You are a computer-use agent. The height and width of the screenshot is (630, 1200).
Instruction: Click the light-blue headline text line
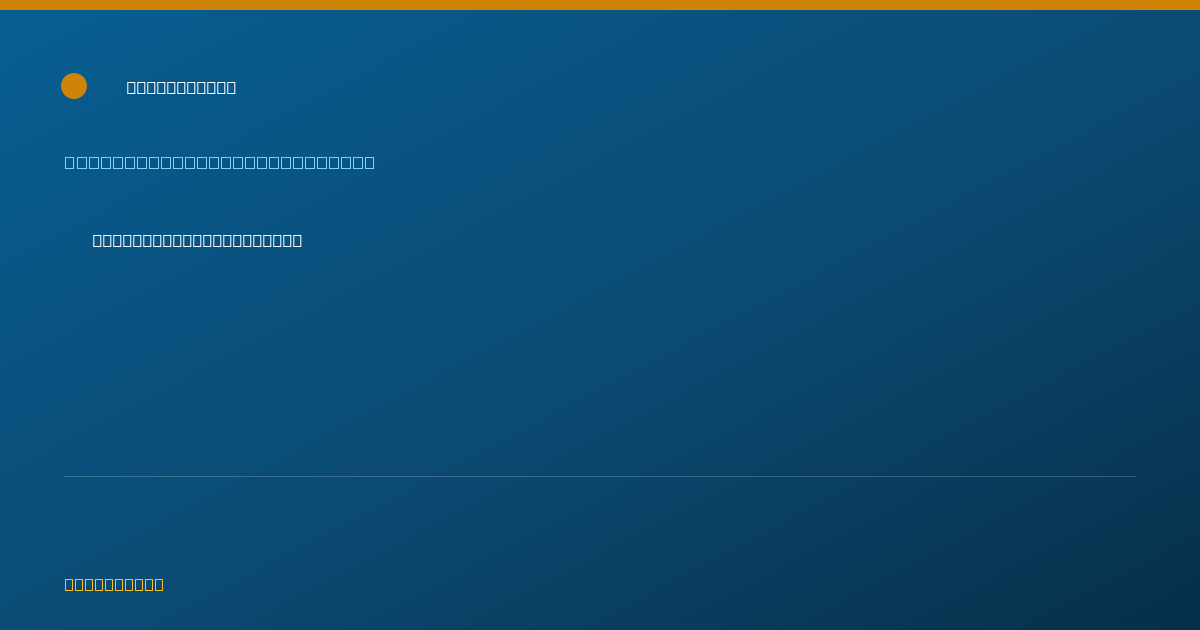coord(220,162)
